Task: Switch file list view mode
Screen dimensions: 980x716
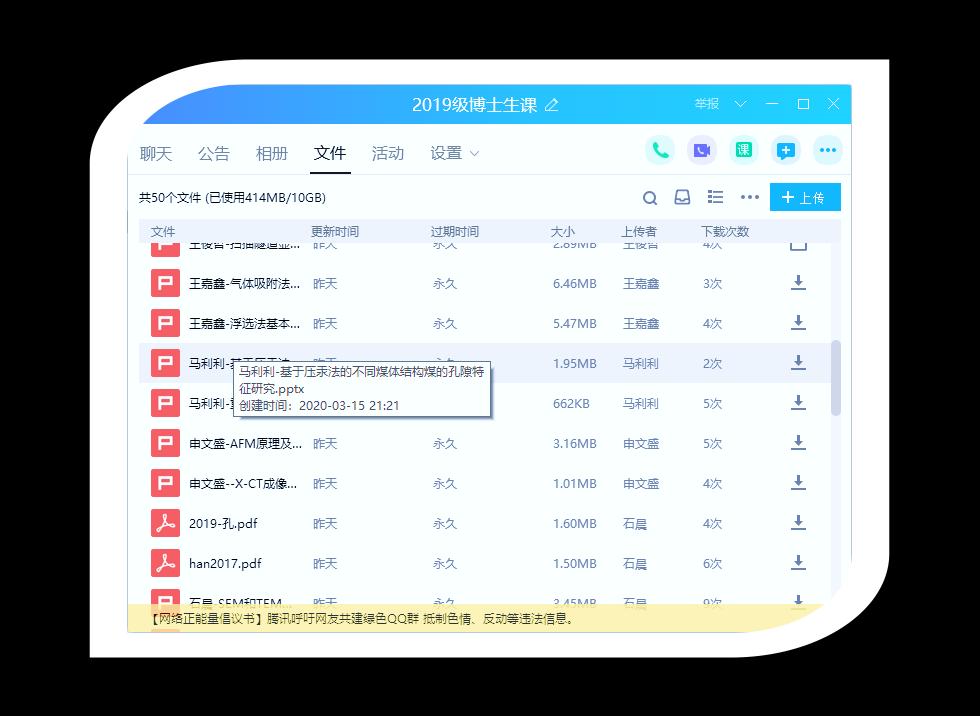Action: (x=715, y=198)
